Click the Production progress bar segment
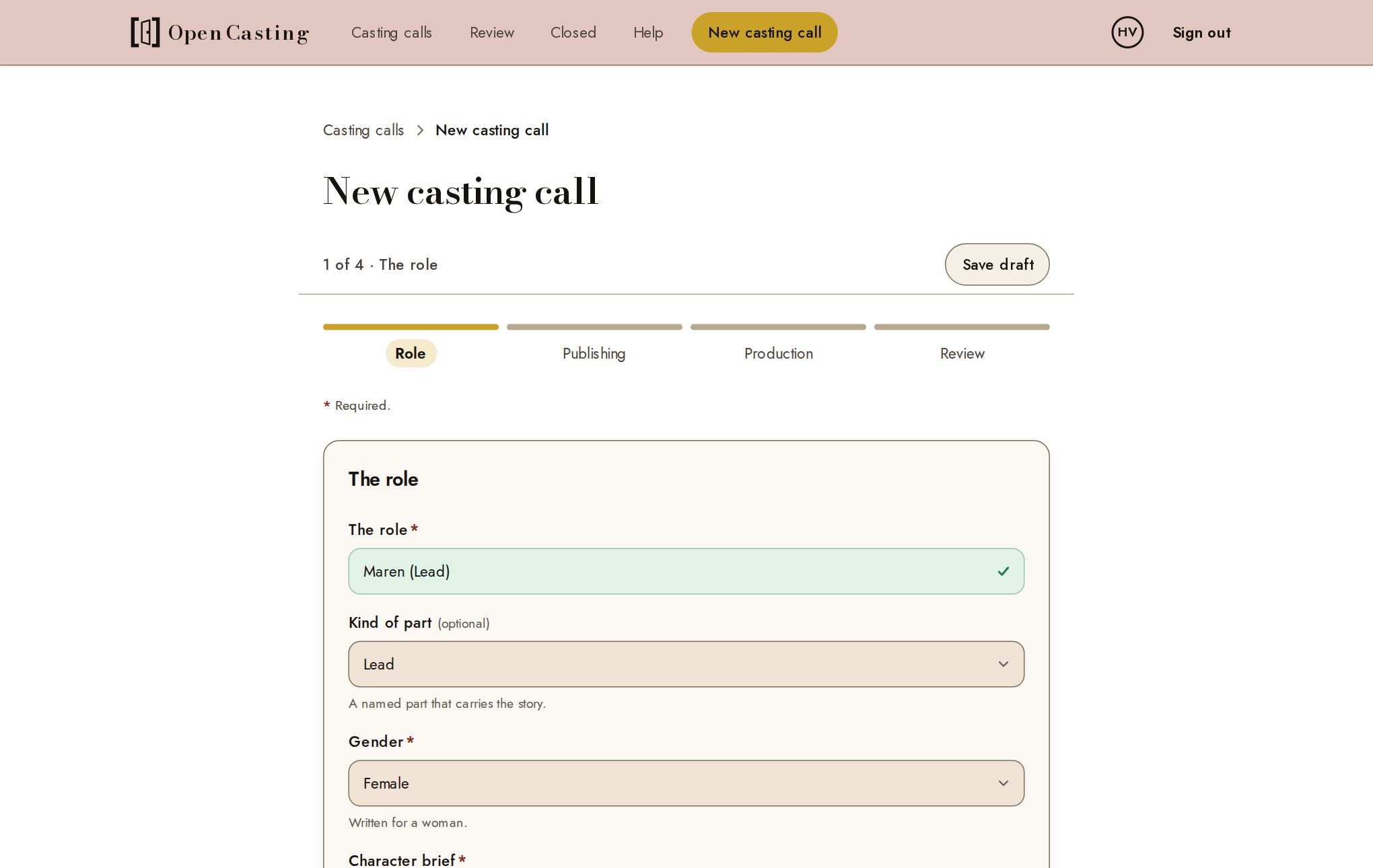The width and height of the screenshot is (1373, 868). coord(778,327)
